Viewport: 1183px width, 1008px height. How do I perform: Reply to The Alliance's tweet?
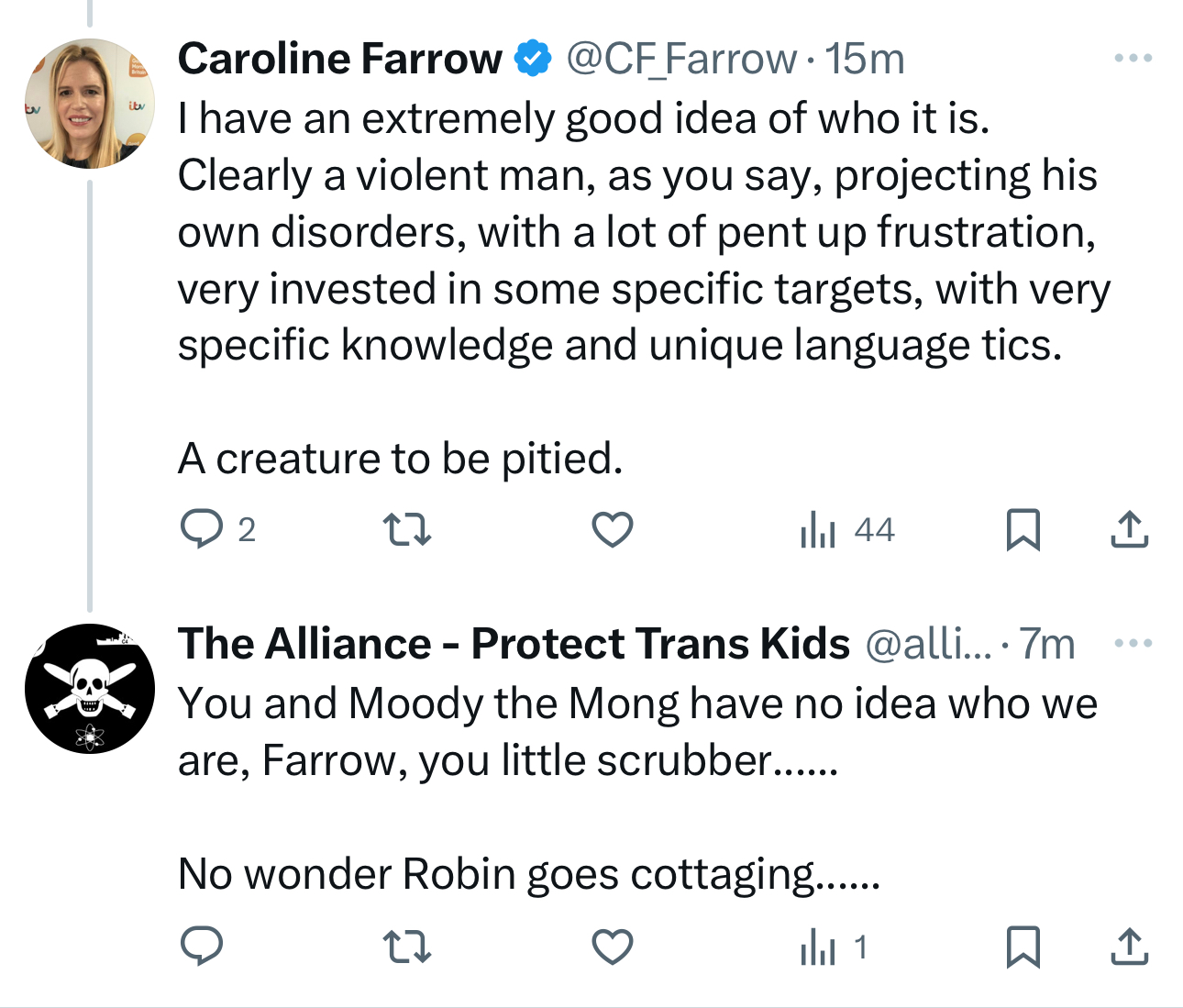click(x=203, y=947)
